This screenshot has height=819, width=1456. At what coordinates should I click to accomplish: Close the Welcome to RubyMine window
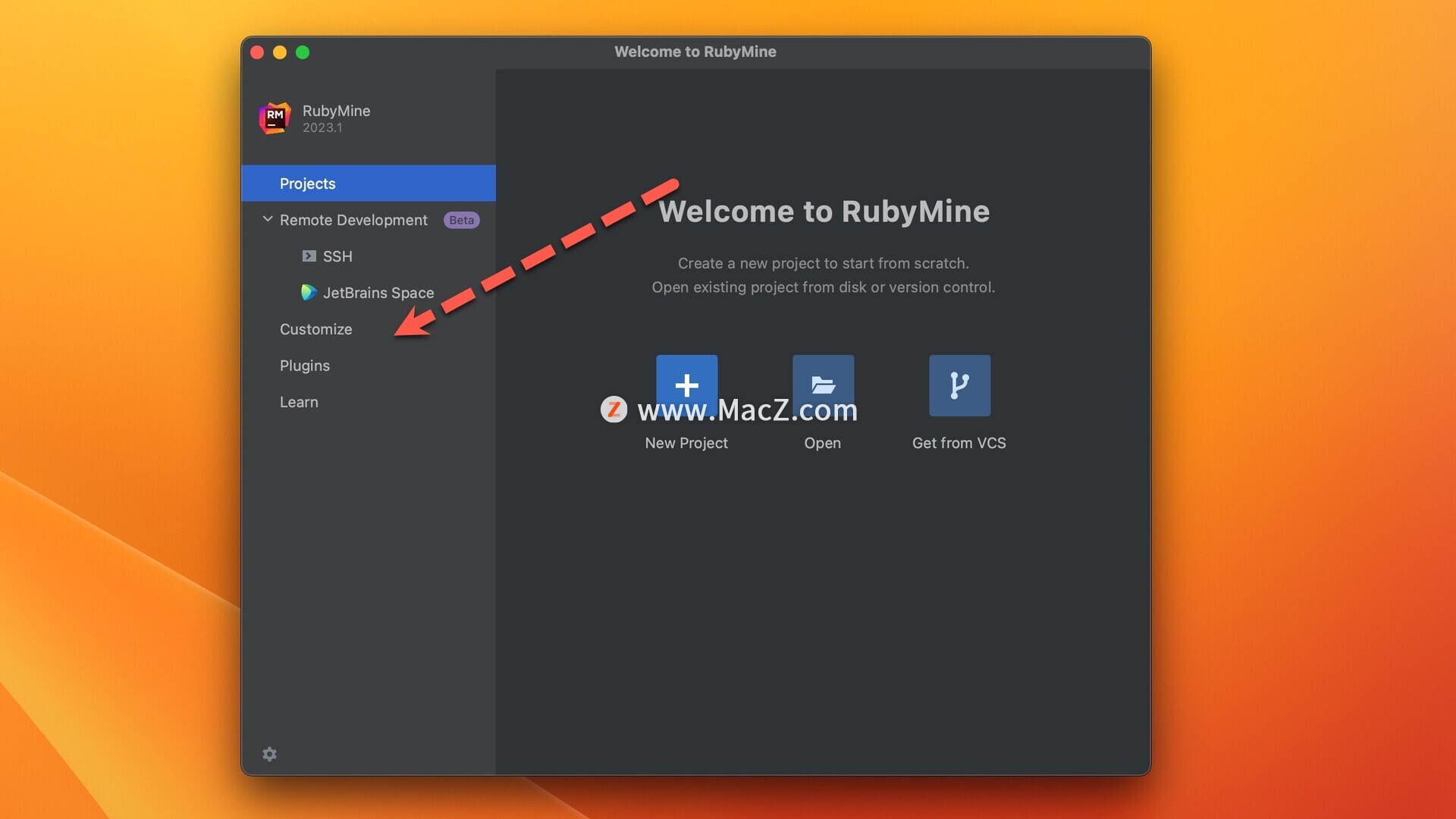257,52
